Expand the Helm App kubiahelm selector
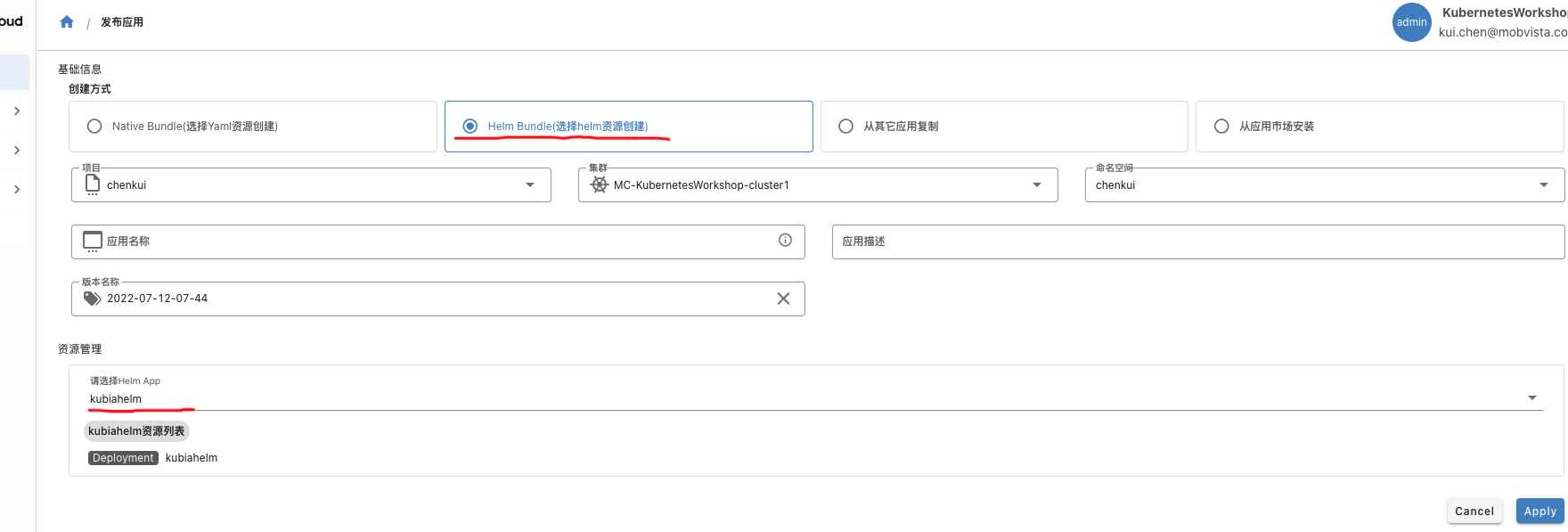Viewport: 1568px width, 532px height. pos(1532,397)
